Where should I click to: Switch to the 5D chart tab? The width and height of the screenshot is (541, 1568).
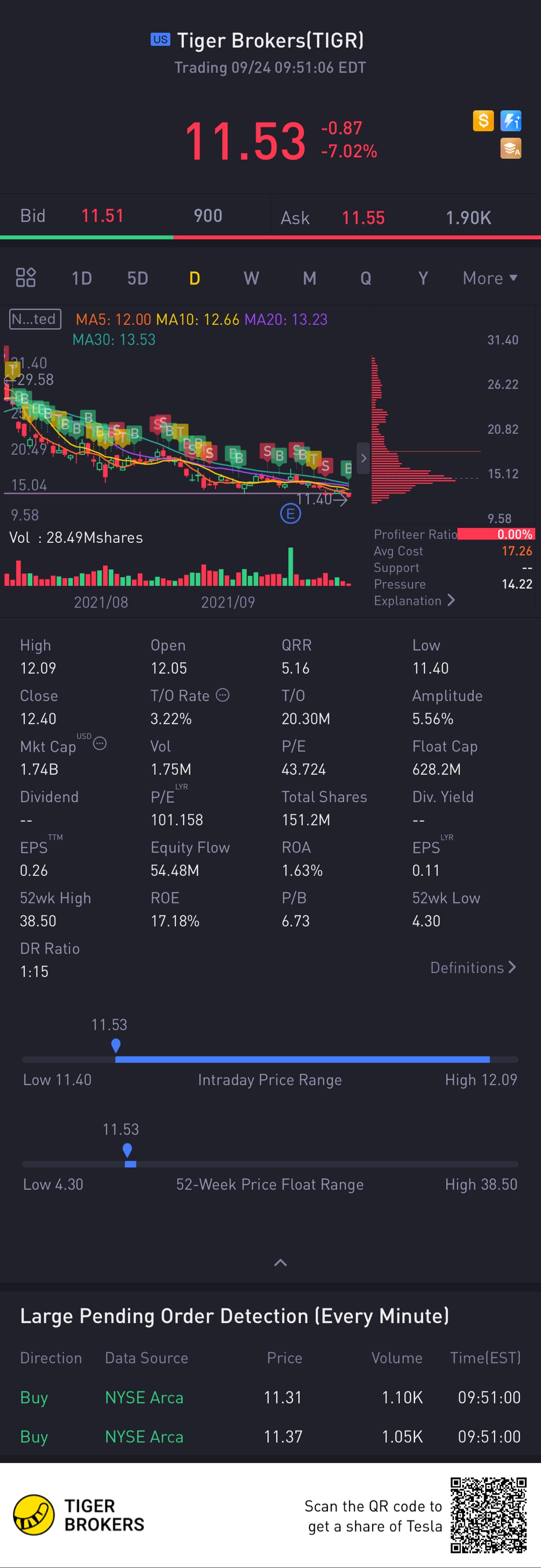pyautogui.click(x=138, y=278)
